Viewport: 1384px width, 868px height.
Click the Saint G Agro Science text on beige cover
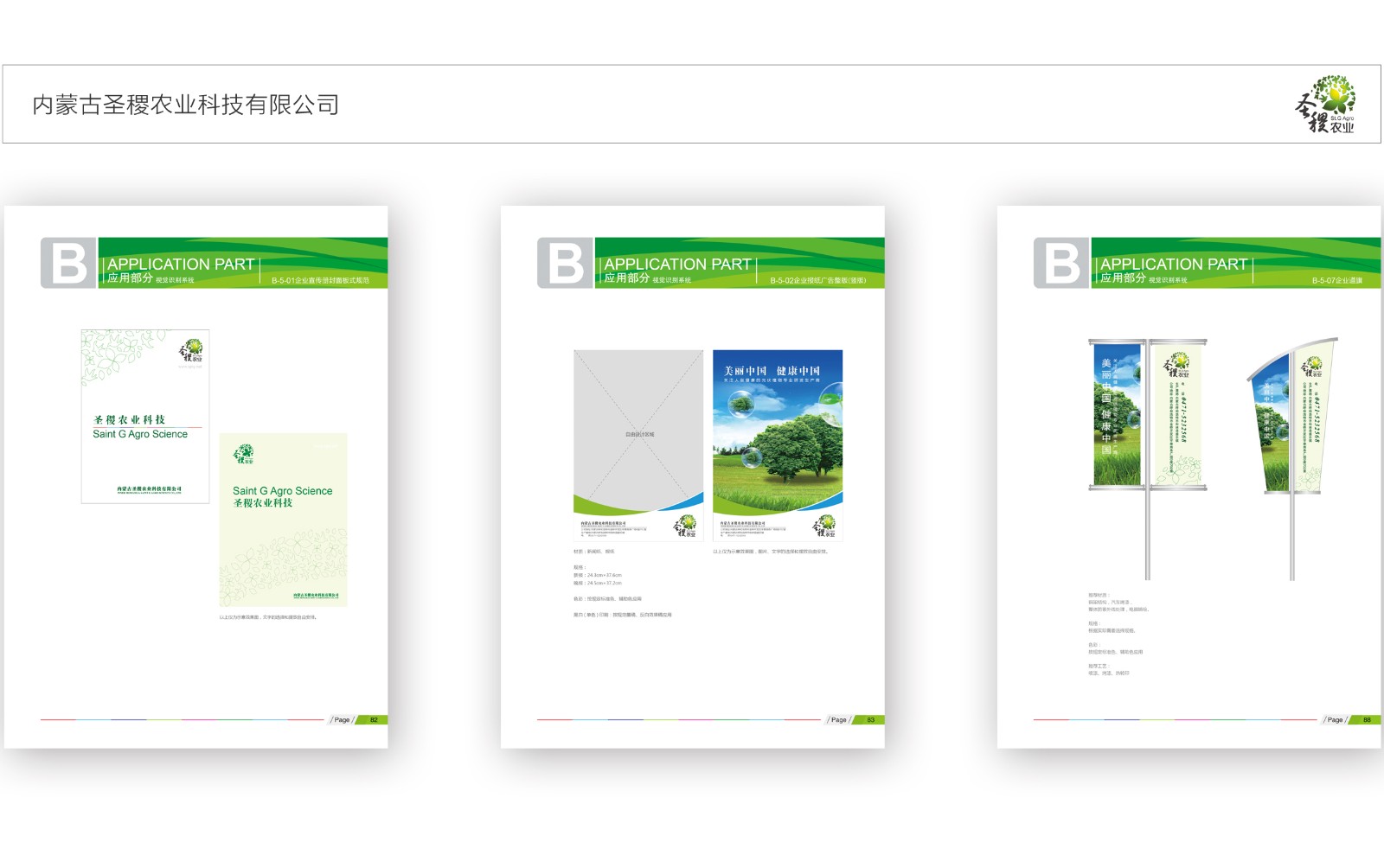coord(282,490)
